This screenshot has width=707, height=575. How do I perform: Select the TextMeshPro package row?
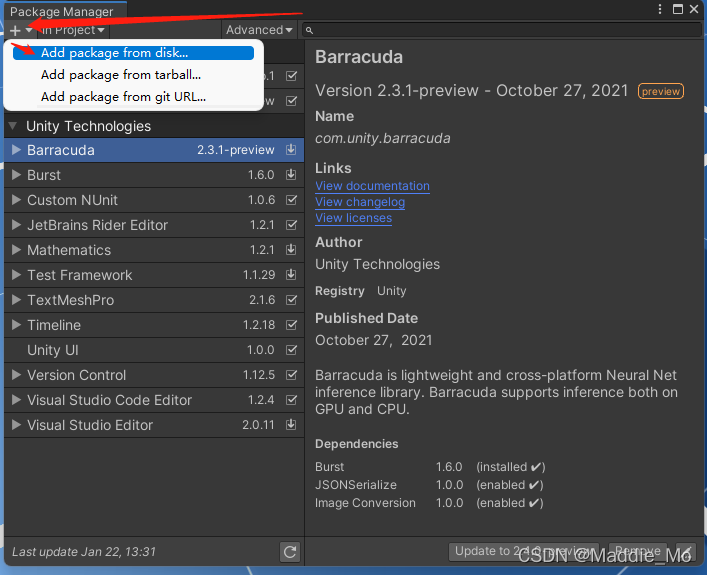154,300
